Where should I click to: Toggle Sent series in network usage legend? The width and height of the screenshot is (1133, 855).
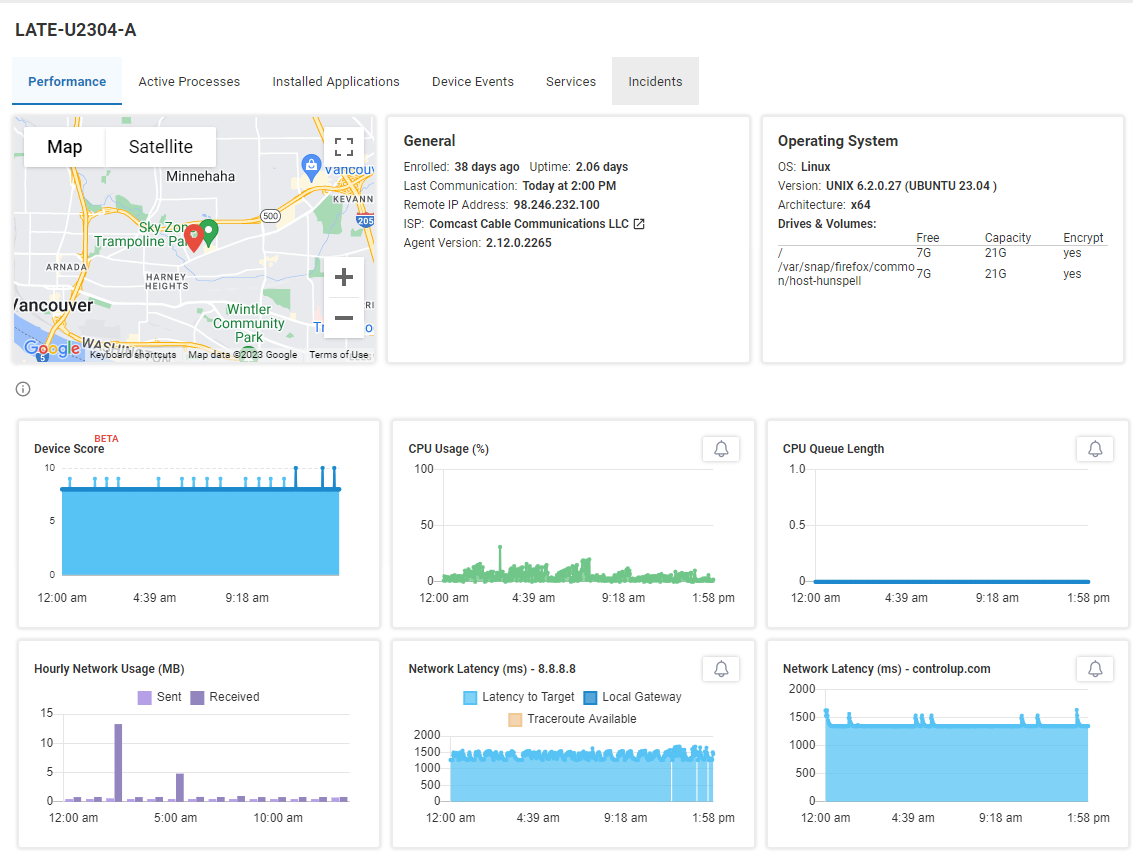click(x=159, y=697)
